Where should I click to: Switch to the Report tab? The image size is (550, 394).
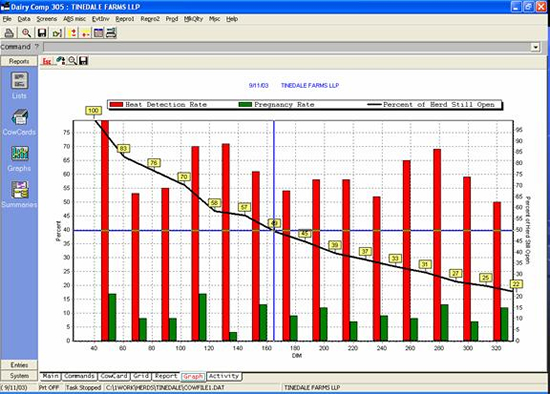(166, 376)
